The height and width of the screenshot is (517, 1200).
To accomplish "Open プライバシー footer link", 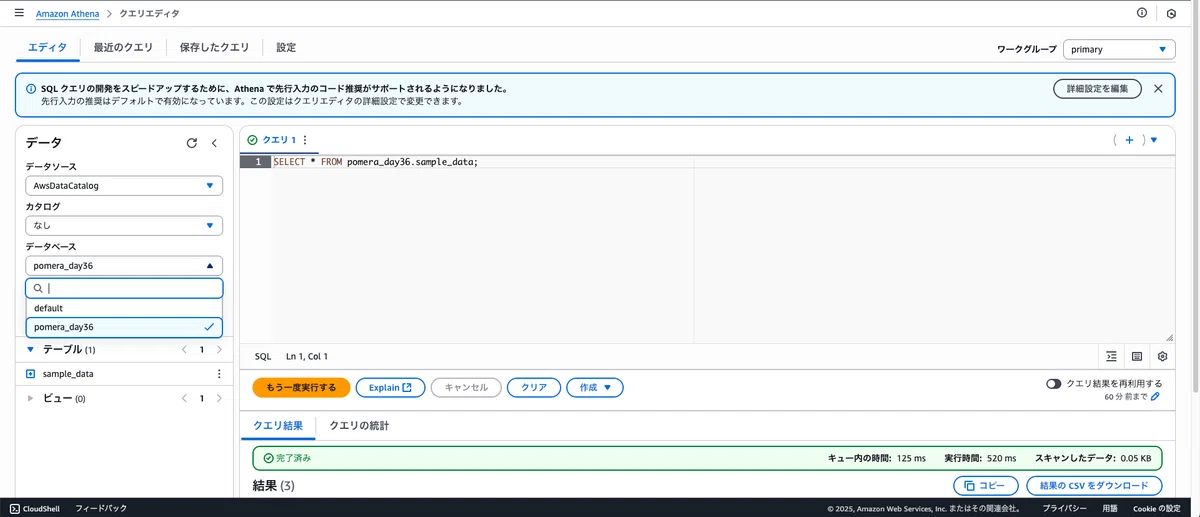I will click(1064, 508).
